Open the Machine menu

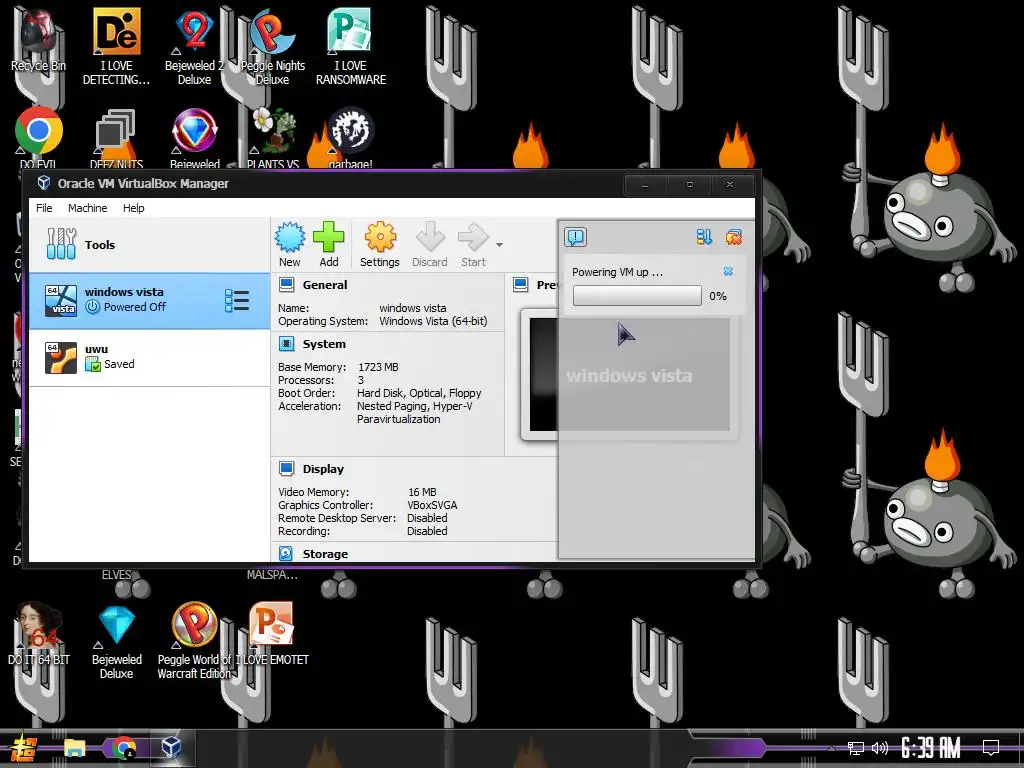click(x=88, y=208)
